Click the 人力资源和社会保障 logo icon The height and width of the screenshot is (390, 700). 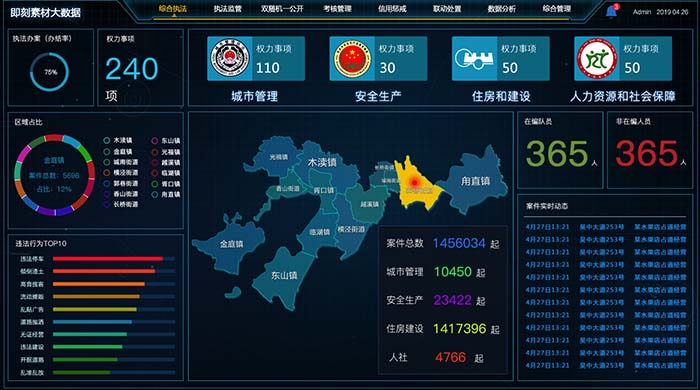click(597, 58)
